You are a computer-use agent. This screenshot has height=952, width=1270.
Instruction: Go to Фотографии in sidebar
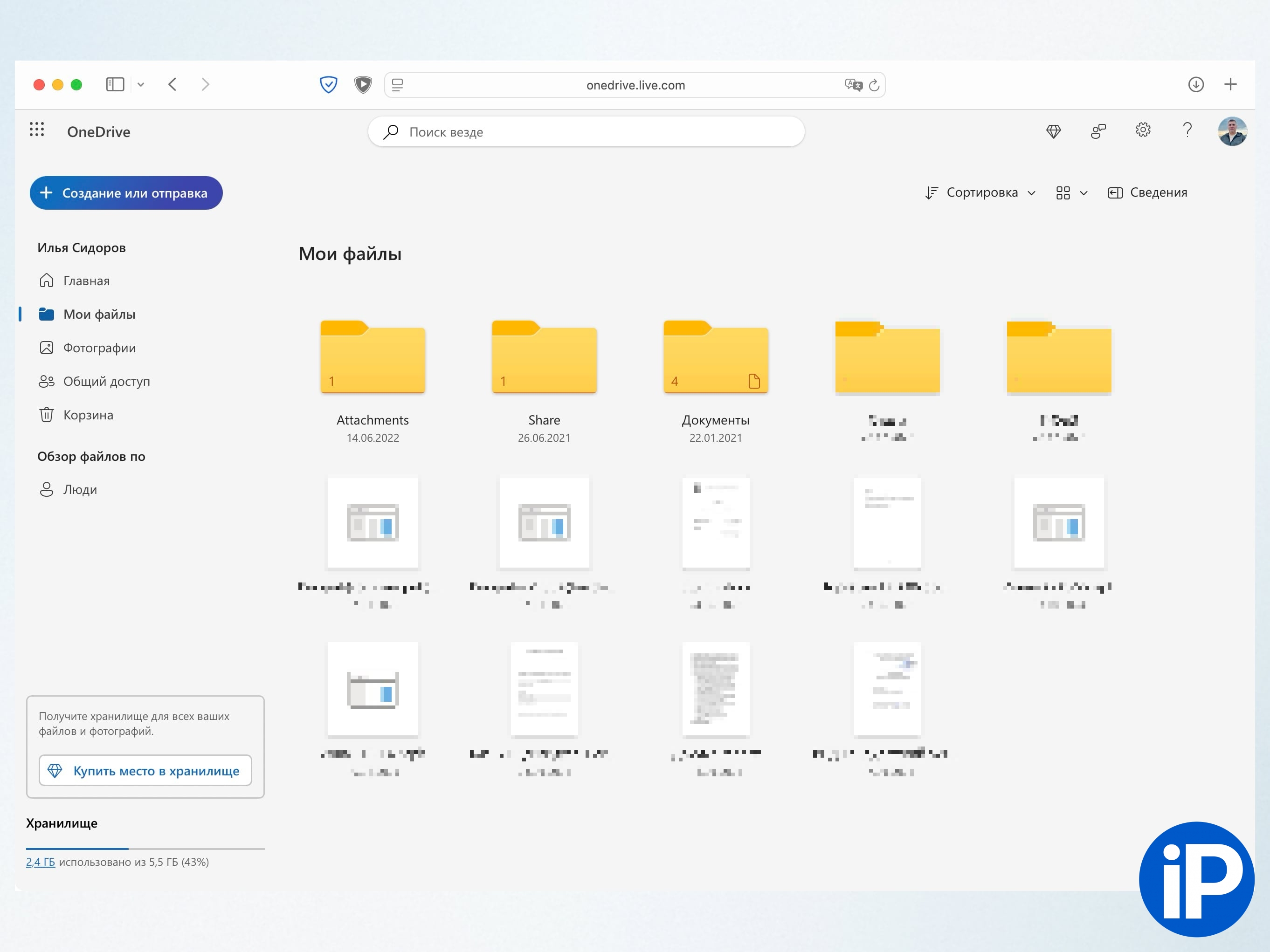[99, 348]
